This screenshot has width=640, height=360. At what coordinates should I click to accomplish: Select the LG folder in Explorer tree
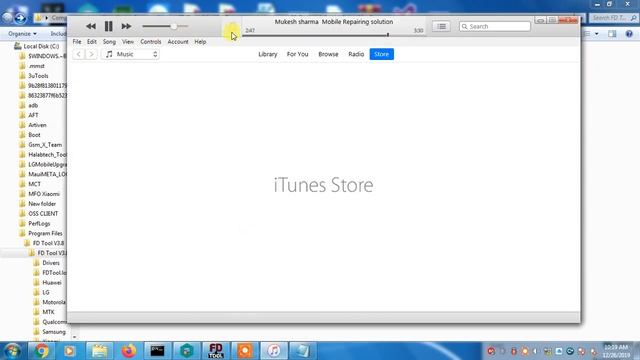coord(46,292)
